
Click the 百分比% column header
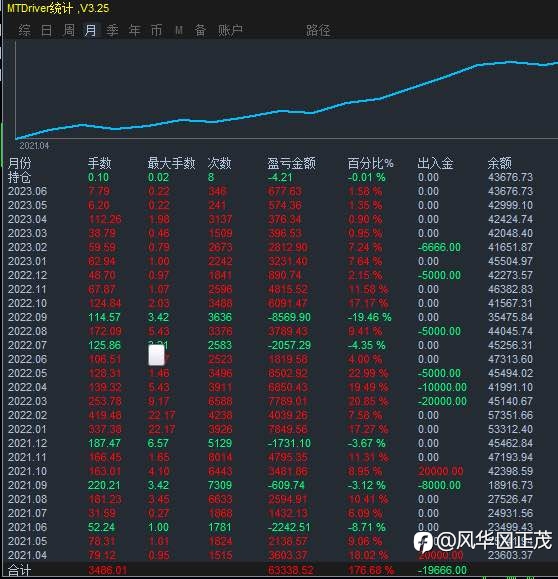(370, 163)
